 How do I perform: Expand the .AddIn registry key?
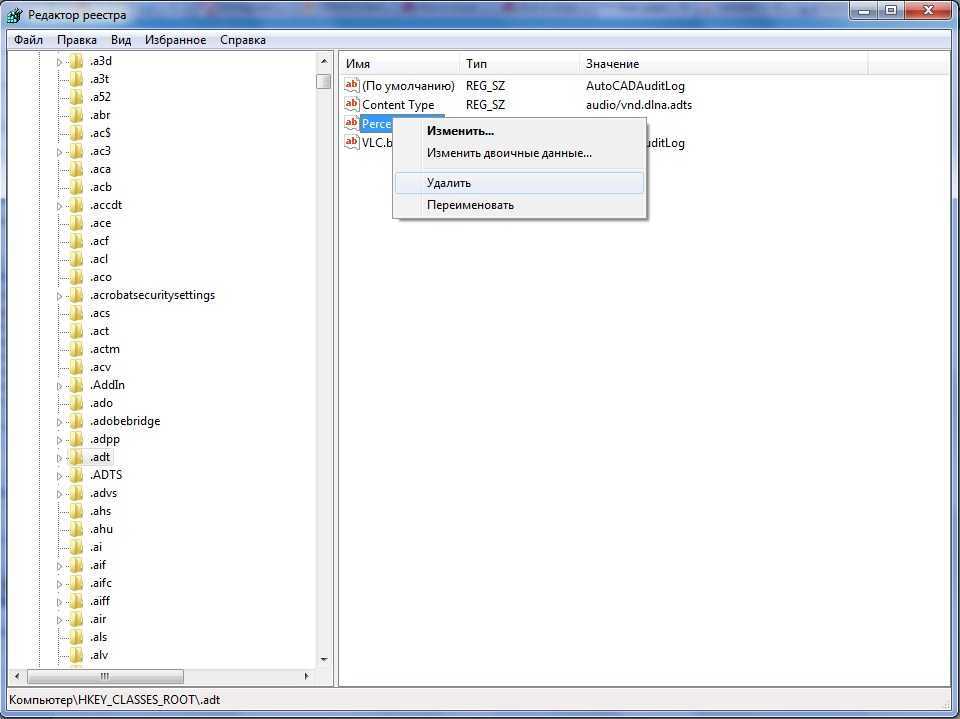tap(59, 386)
